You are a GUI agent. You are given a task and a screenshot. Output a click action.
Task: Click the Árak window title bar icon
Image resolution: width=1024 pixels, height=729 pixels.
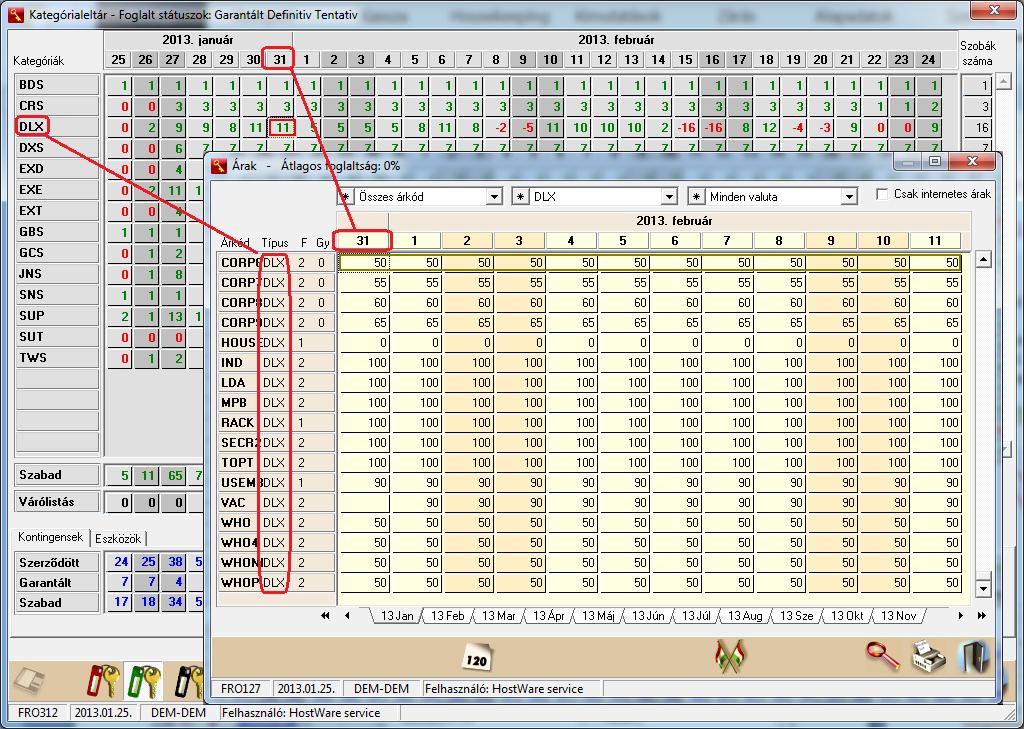tap(218, 166)
